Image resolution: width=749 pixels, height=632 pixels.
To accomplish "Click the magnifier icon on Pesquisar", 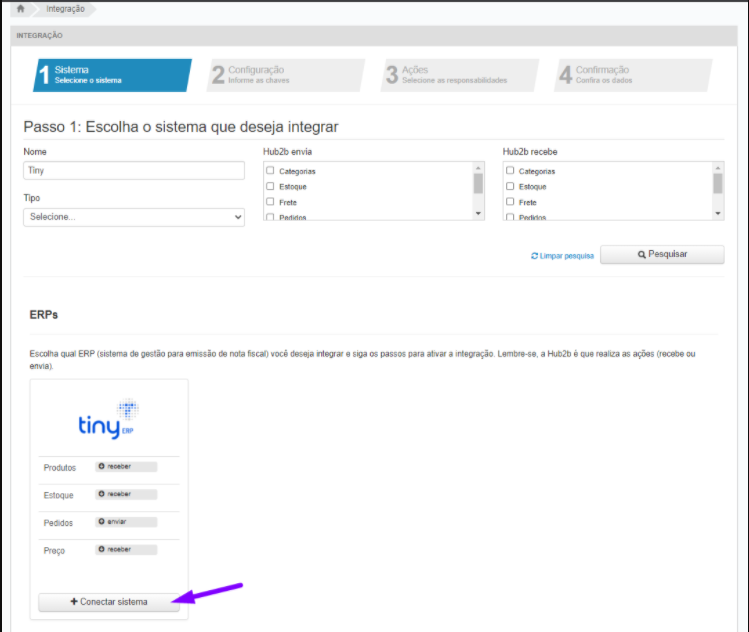I will 642,255.
